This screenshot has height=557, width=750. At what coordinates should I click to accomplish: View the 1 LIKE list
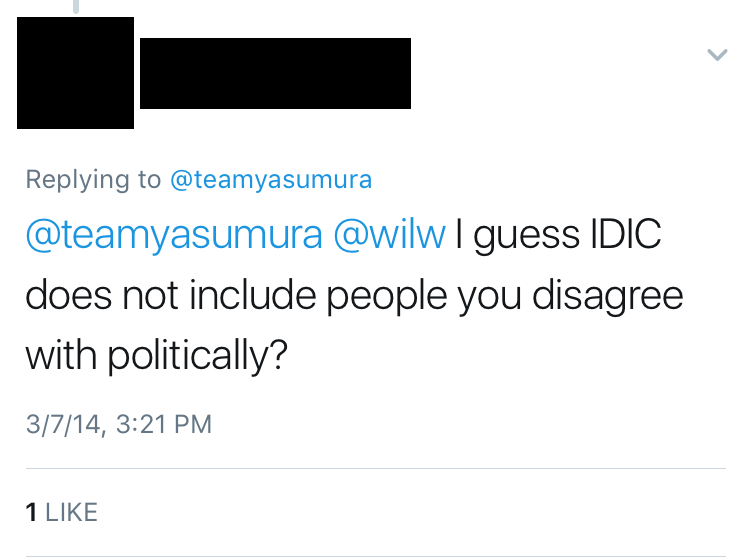tap(62, 512)
